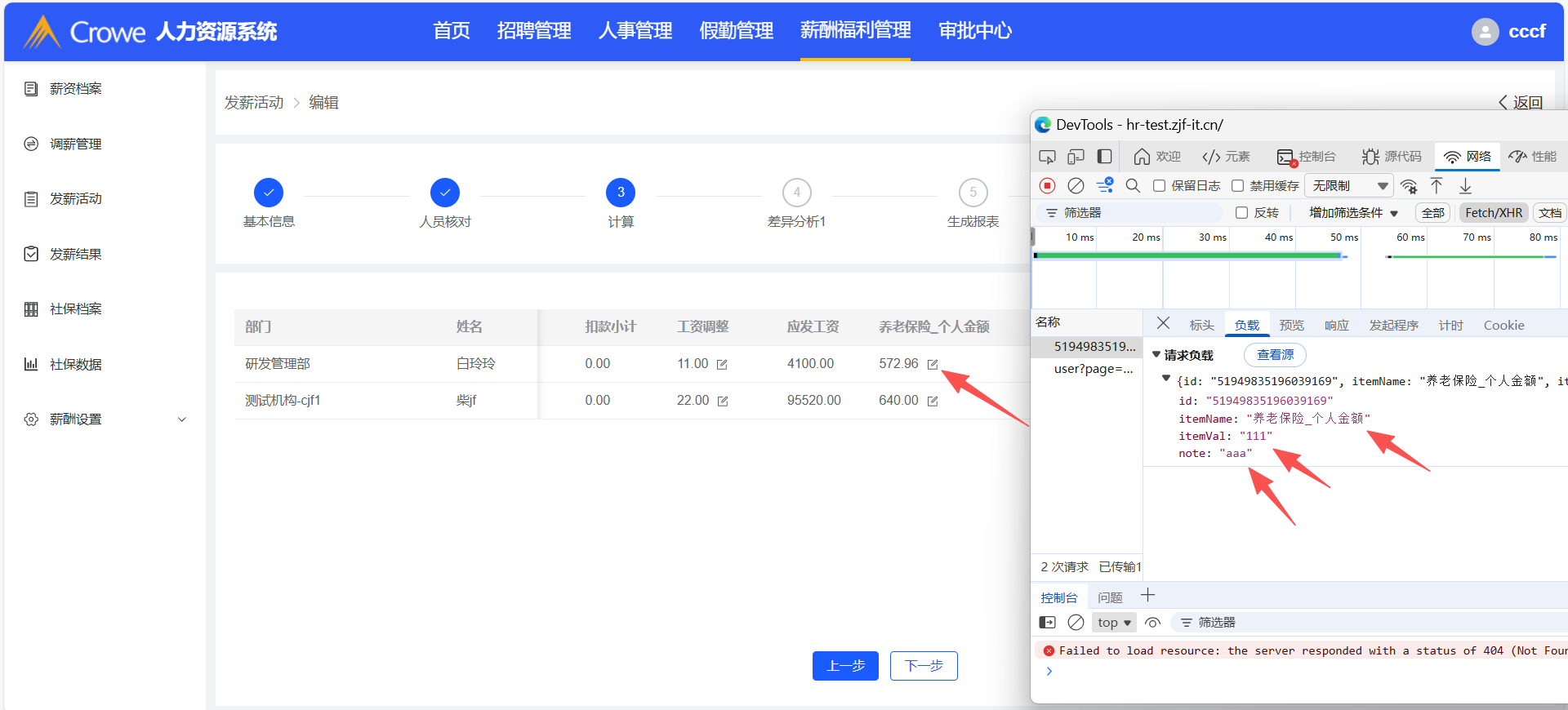1568x710 pixels.
Task: Click the export HAR download arrow
Action: [x=1465, y=186]
